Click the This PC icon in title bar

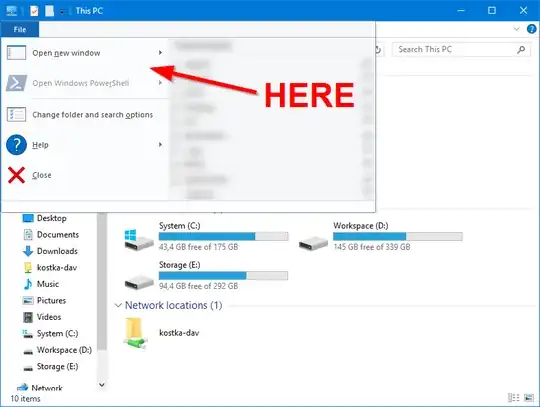coord(11,11)
